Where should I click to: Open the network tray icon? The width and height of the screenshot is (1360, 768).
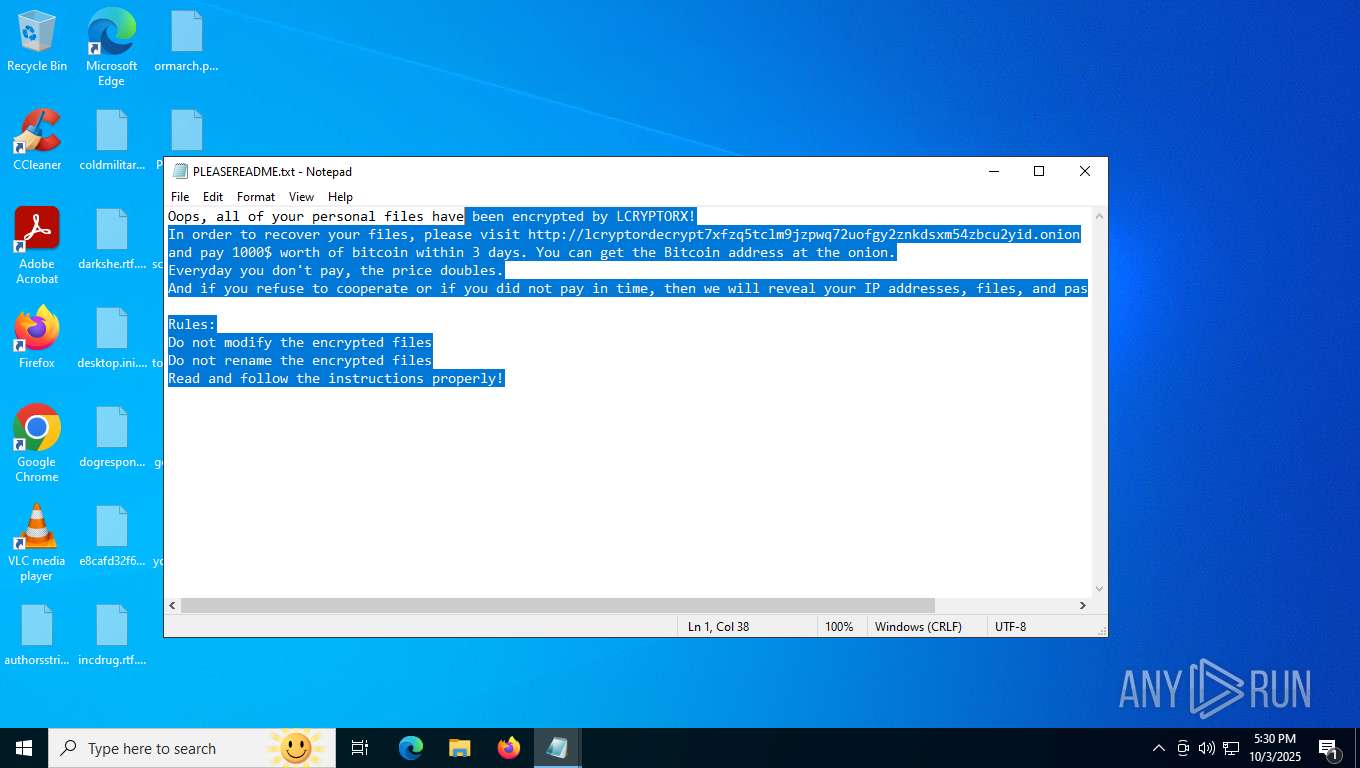1231,748
